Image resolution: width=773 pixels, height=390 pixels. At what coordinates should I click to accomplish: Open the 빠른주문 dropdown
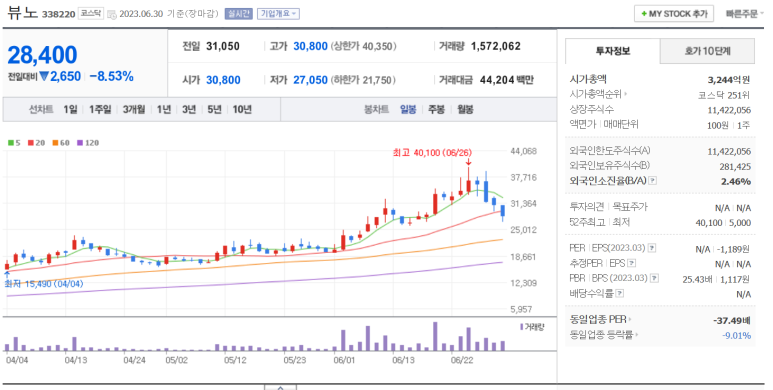pos(744,14)
